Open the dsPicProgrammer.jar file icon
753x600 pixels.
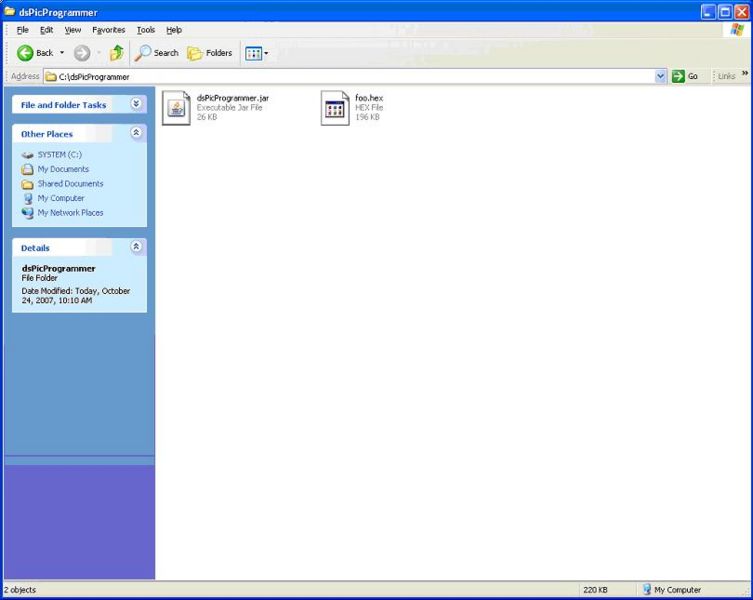(x=176, y=108)
